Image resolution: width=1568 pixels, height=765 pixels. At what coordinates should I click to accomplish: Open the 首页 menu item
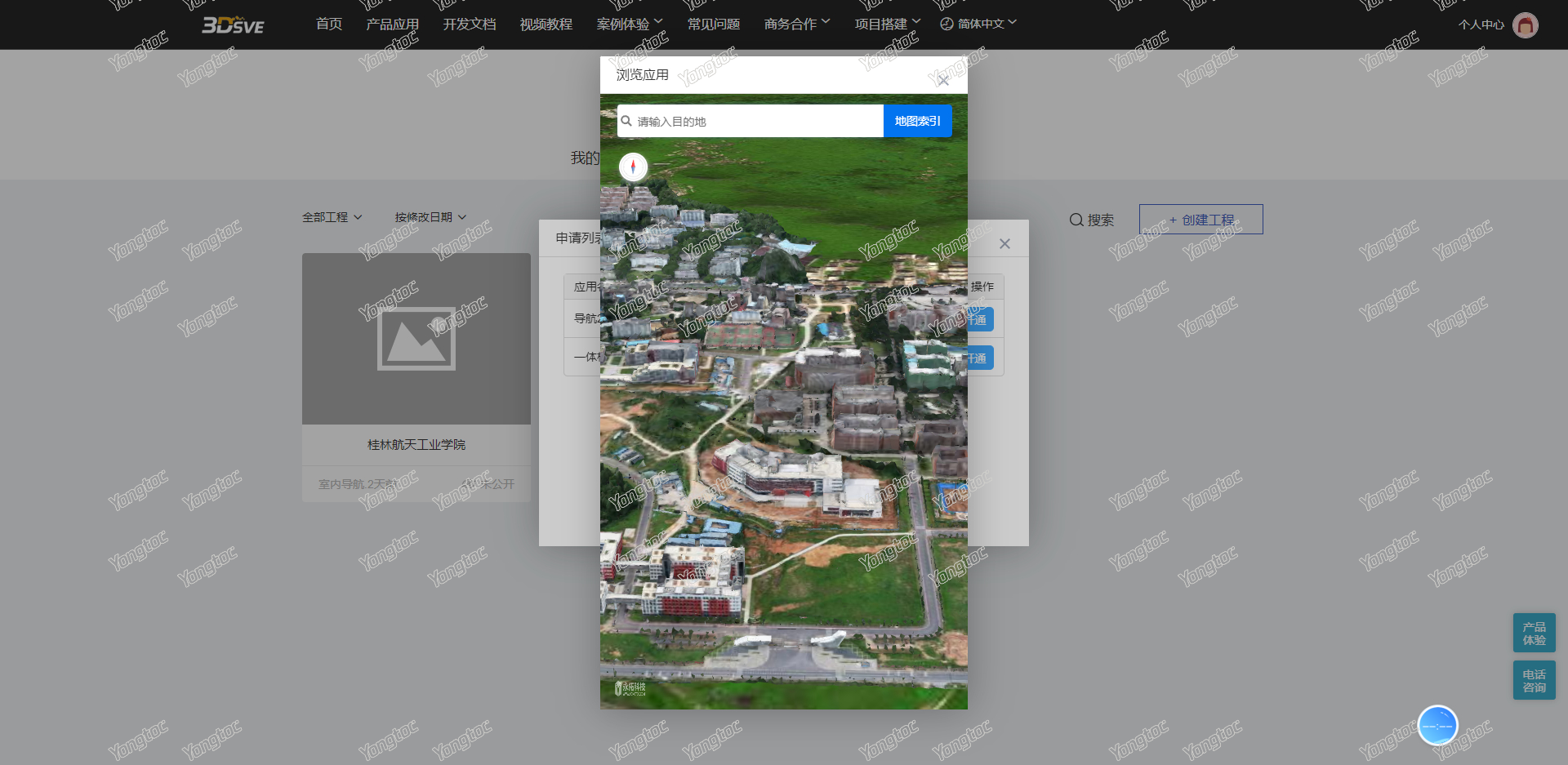tap(329, 24)
